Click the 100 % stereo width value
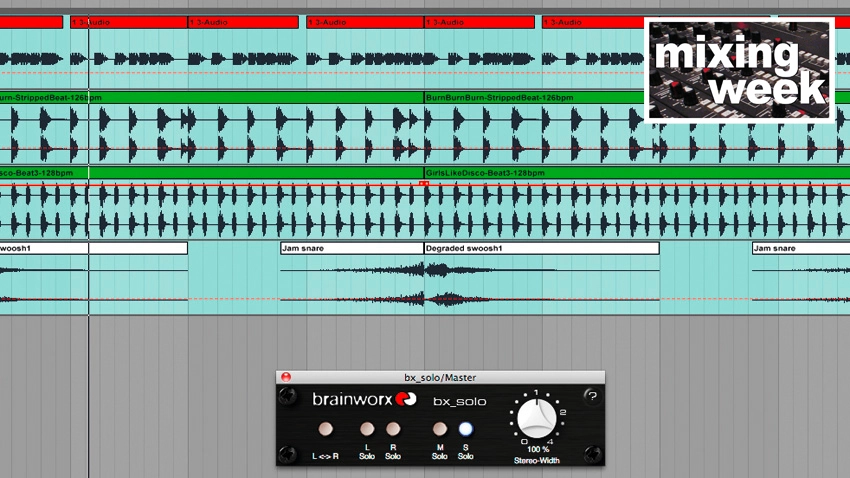This screenshot has width=850, height=478. tap(538, 449)
